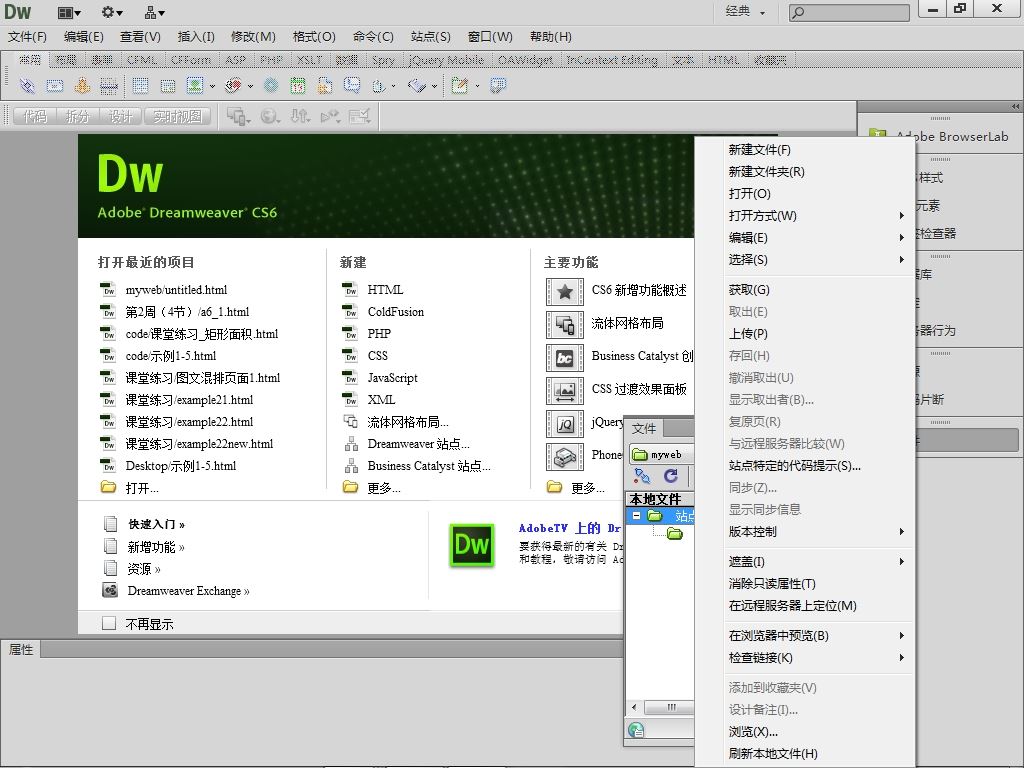Image resolution: width=1024 pixels, height=768 pixels.
Task: Click the W3C Validation icon
Action: (330, 117)
